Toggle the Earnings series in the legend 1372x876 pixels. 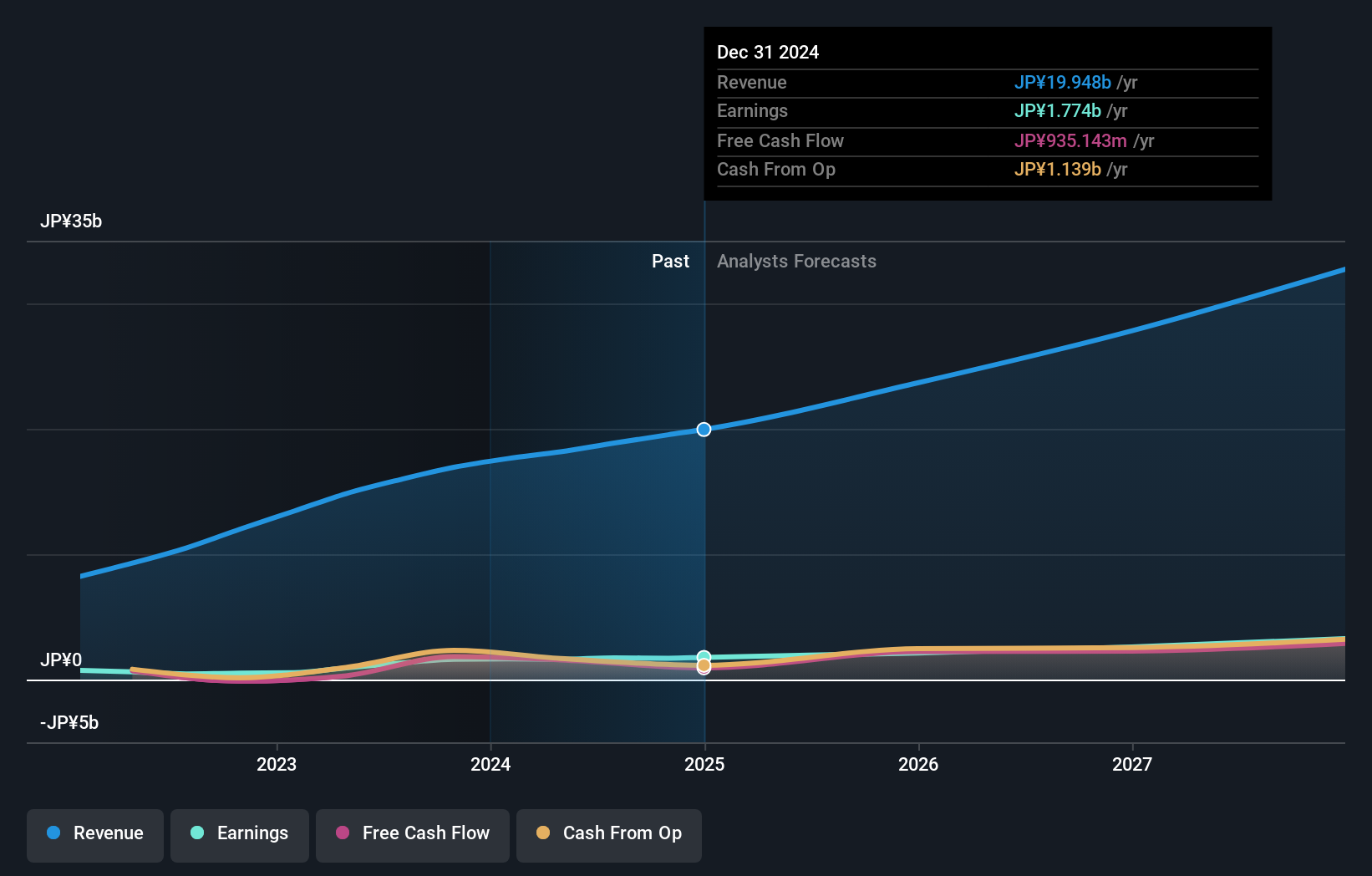[x=240, y=835]
